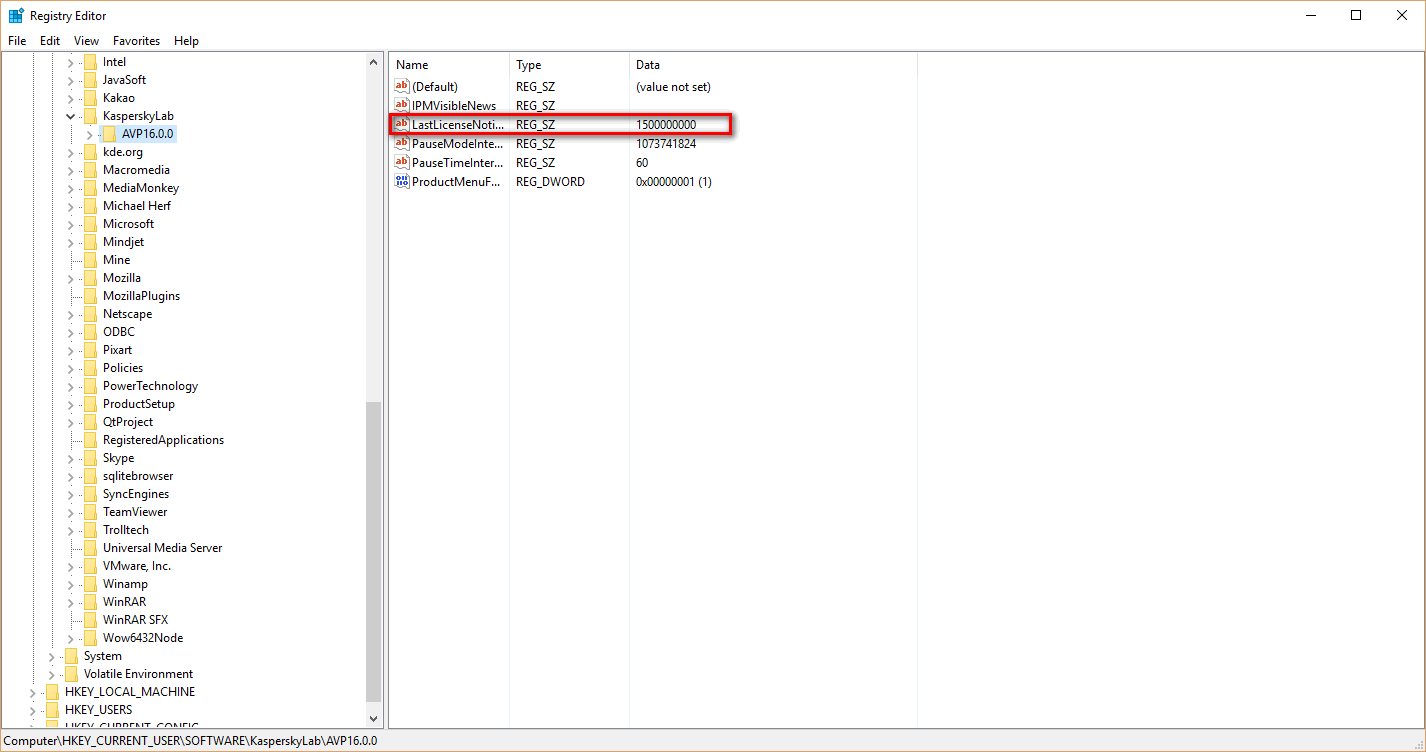Click the ODBC folder icon
This screenshot has width=1426, height=752.
coord(90,332)
